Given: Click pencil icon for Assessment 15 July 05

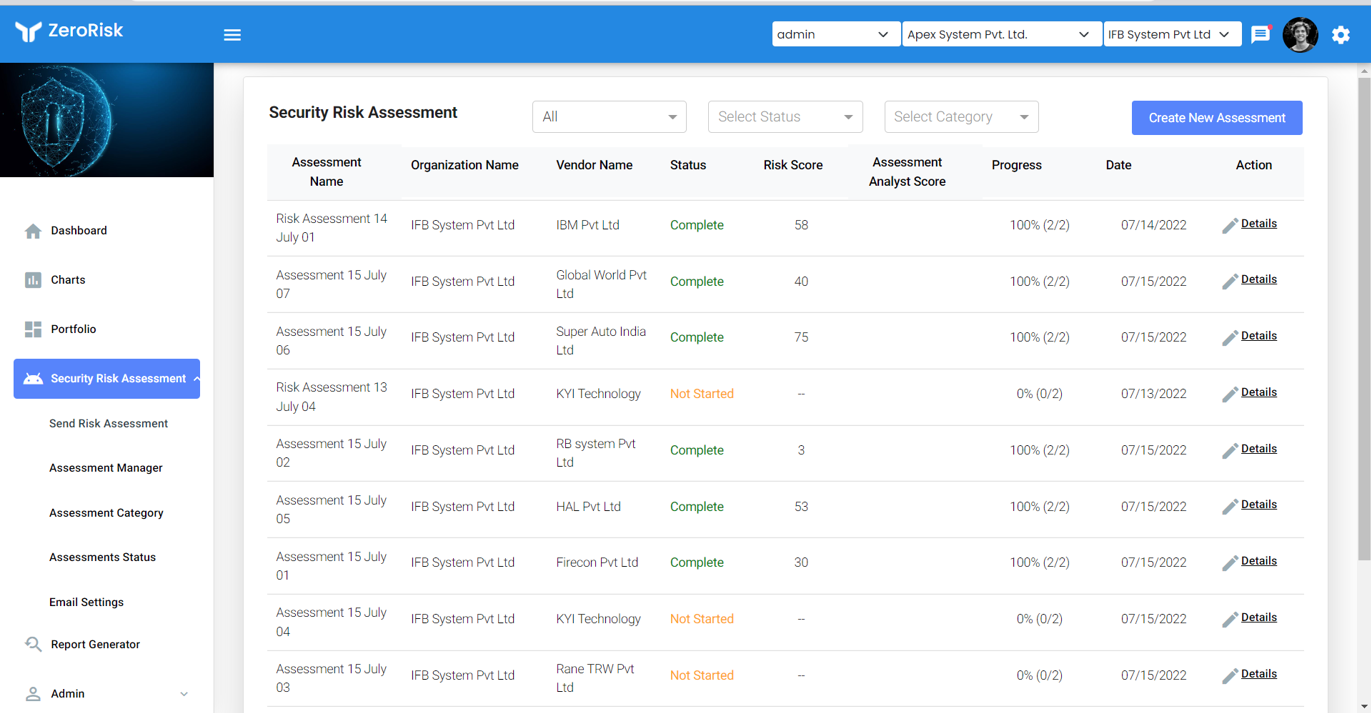Looking at the screenshot, I should coord(1230,507).
